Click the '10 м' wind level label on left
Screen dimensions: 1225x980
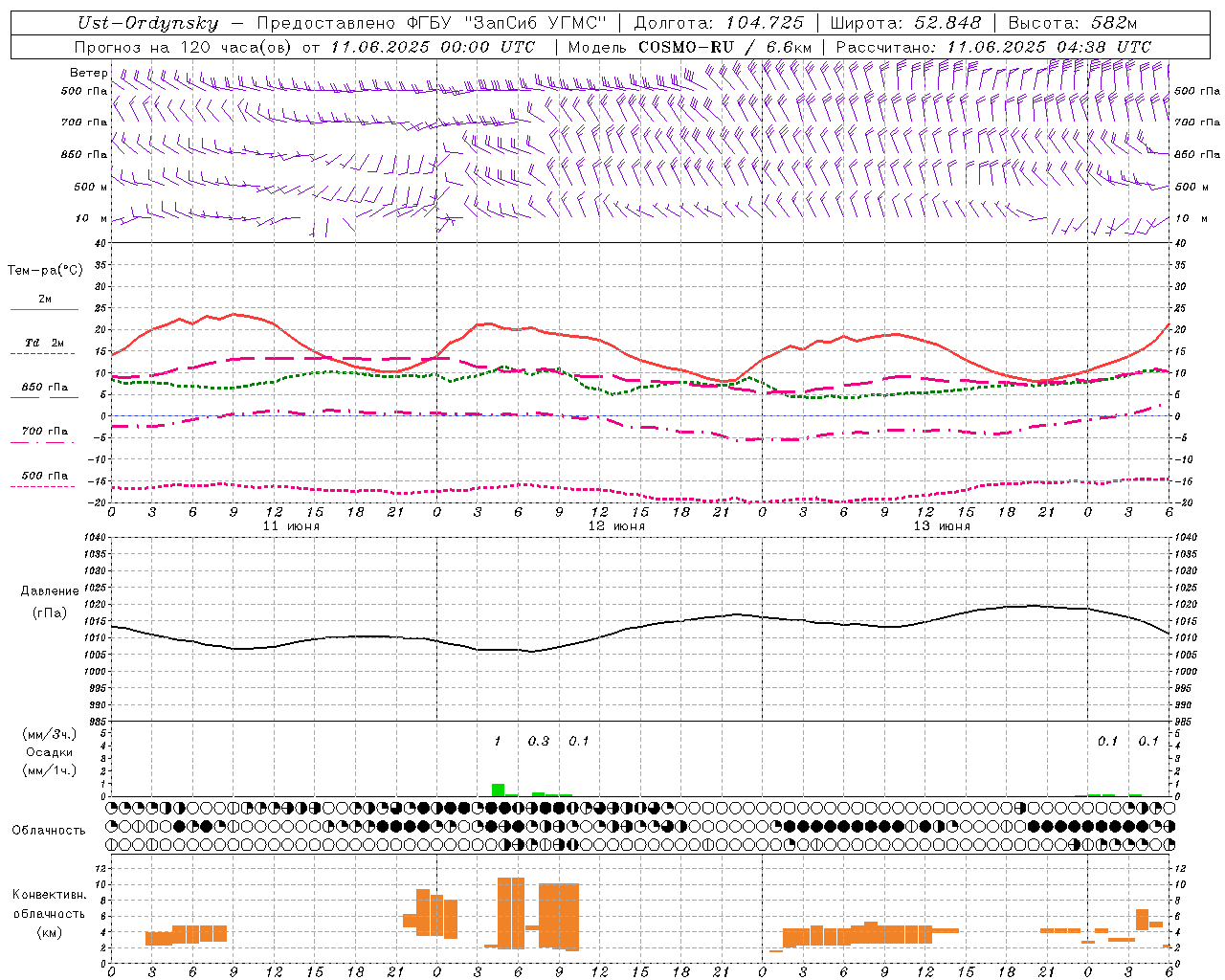pos(92,219)
